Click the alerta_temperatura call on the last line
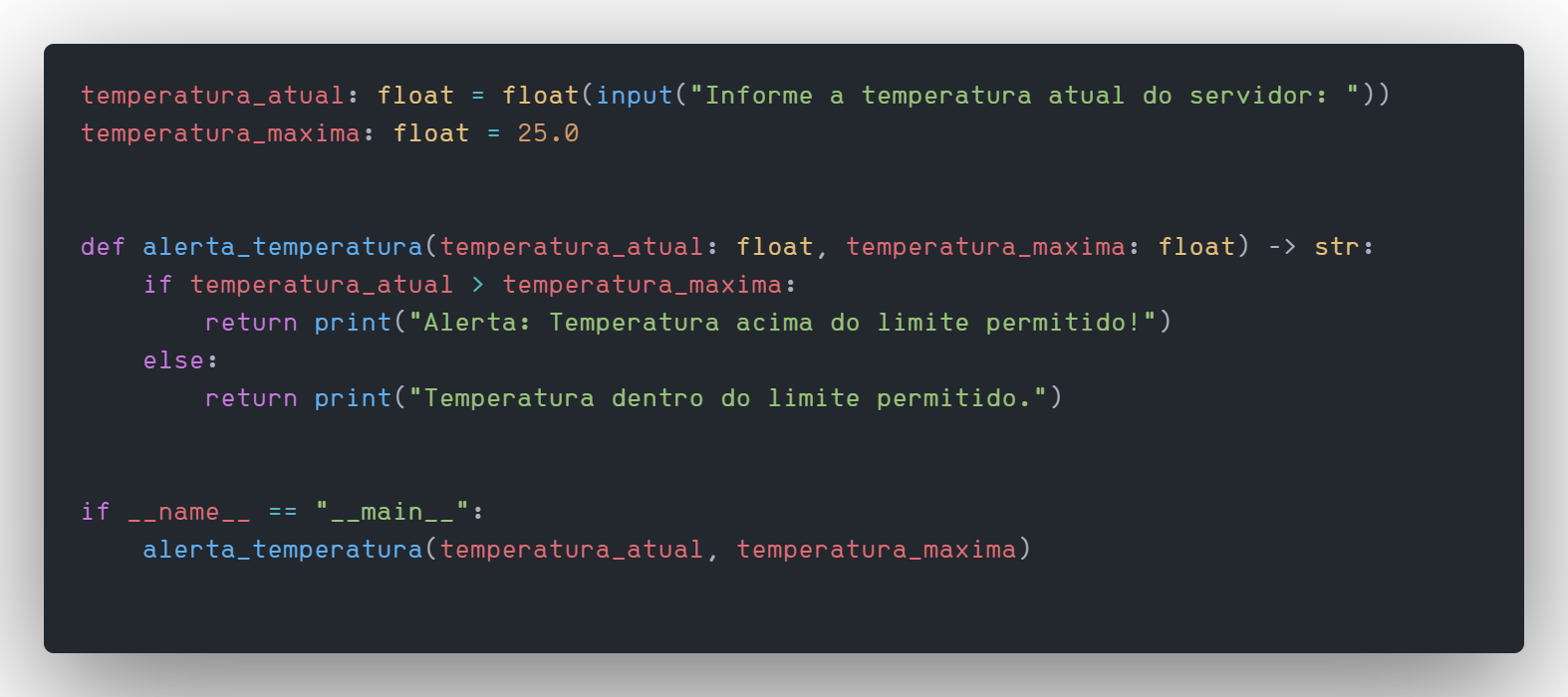Image resolution: width=1568 pixels, height=697 pixels. [283, 550]
